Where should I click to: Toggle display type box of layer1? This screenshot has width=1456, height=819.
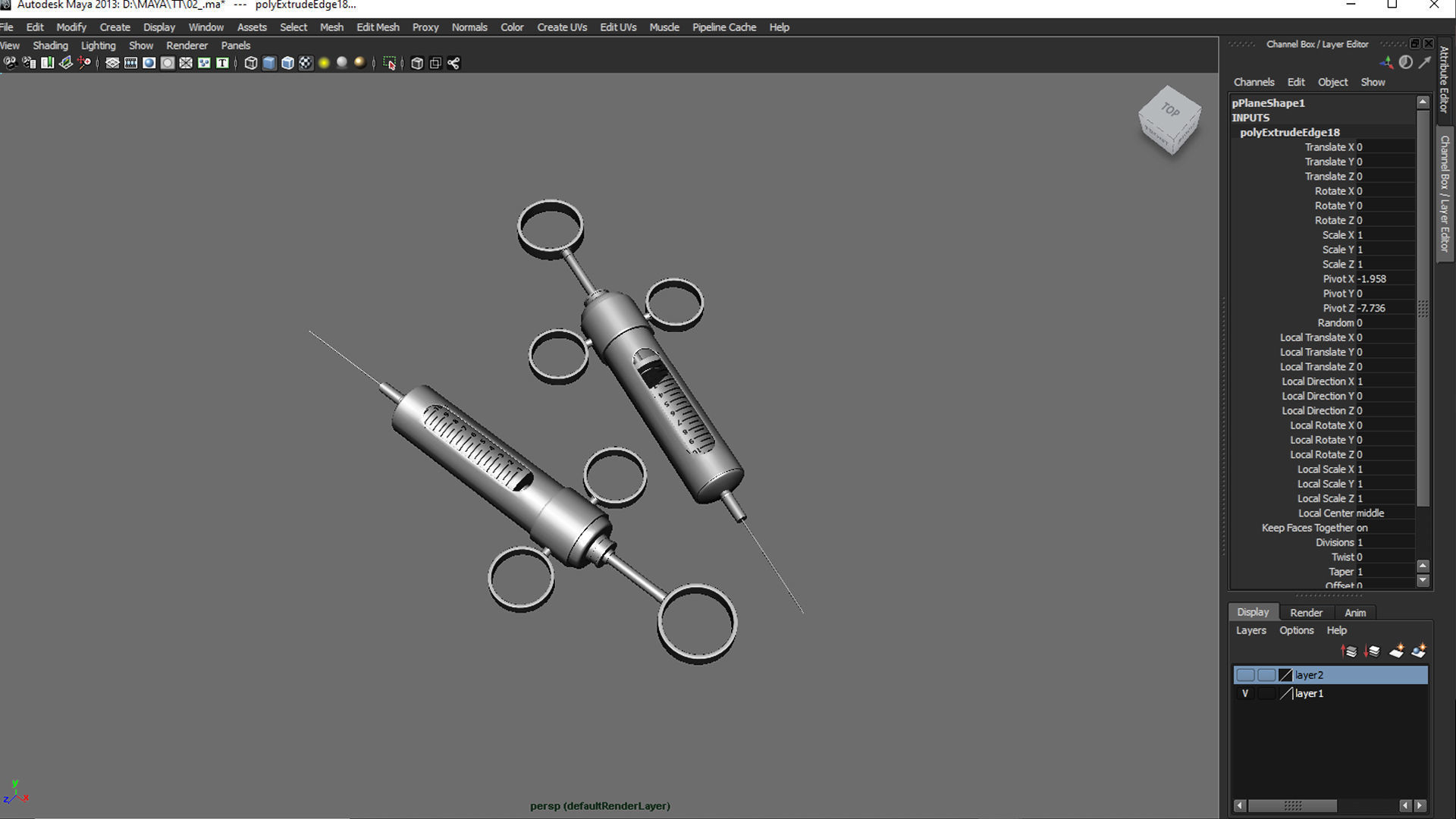coord(1266,693)
